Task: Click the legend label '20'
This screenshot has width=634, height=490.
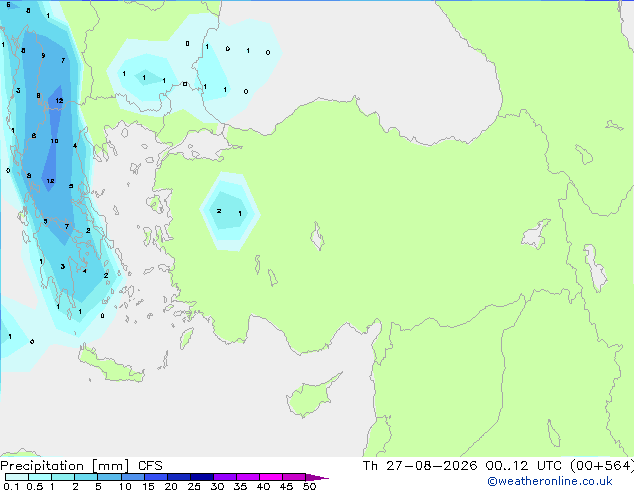Action: (171, 486)
